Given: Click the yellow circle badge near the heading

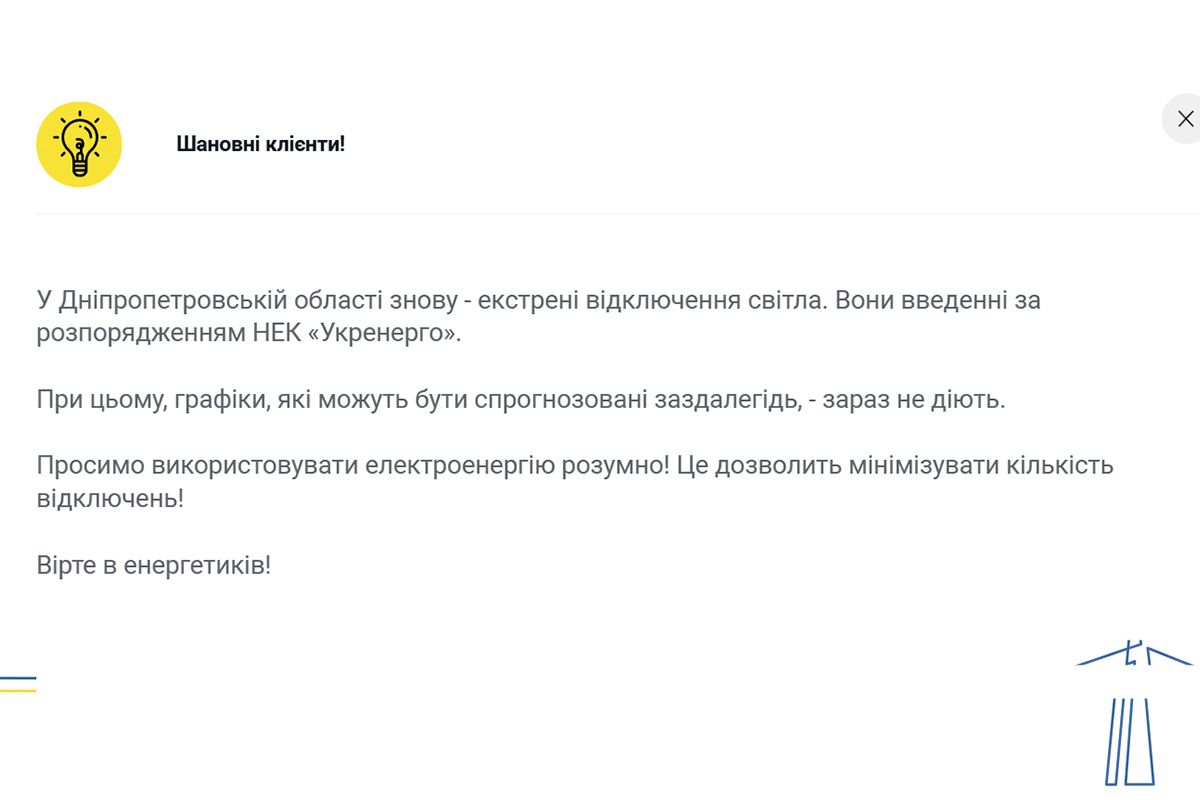Looking at the screenshot, I should click(79, 143).
